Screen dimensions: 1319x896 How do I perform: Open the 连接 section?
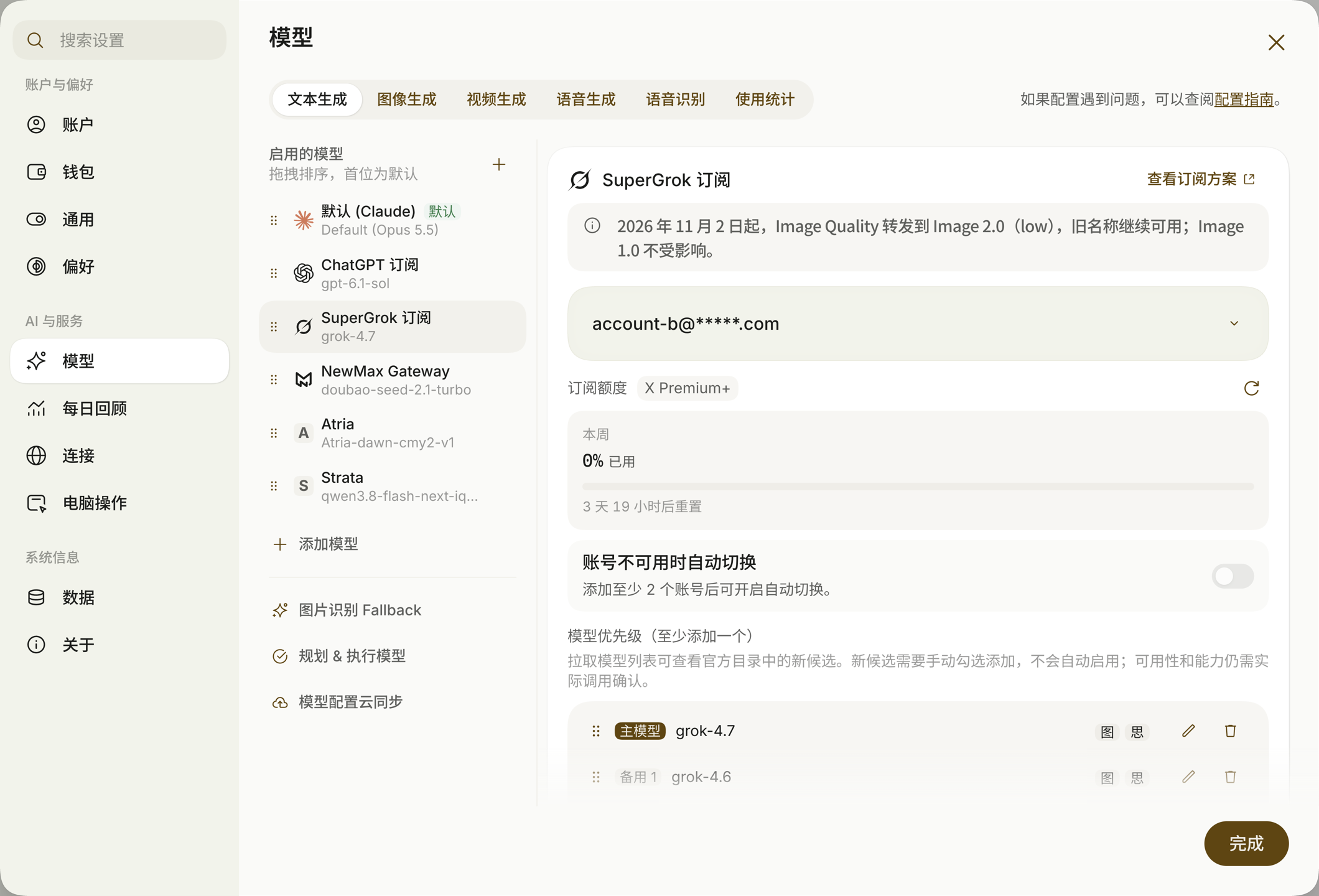click(x=119, y=455)
